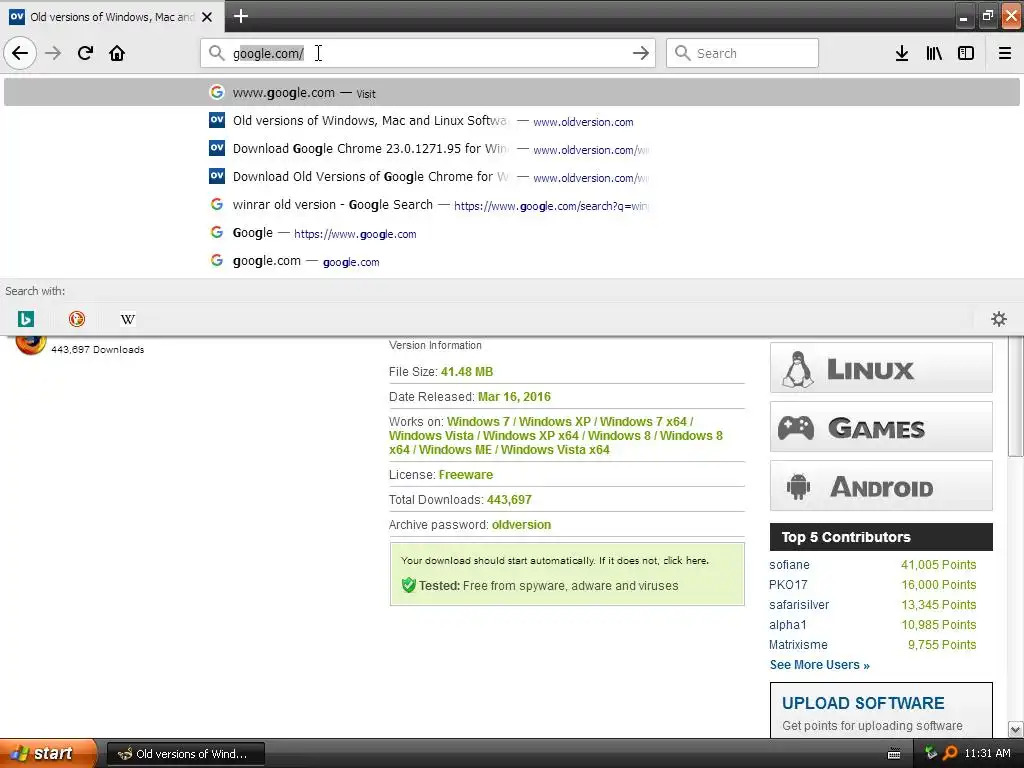
Task: Click the Old versions of Wind... taskbar button
Action: [185, 754]
